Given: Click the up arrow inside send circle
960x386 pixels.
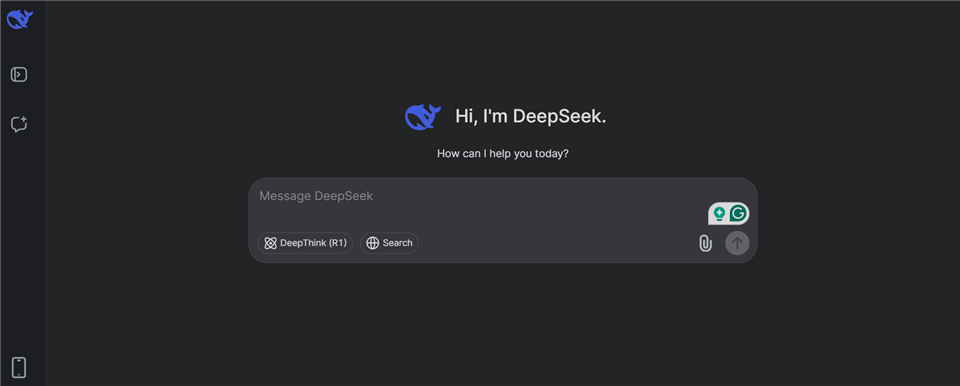Looking at the screenshot, I should 737,243.
